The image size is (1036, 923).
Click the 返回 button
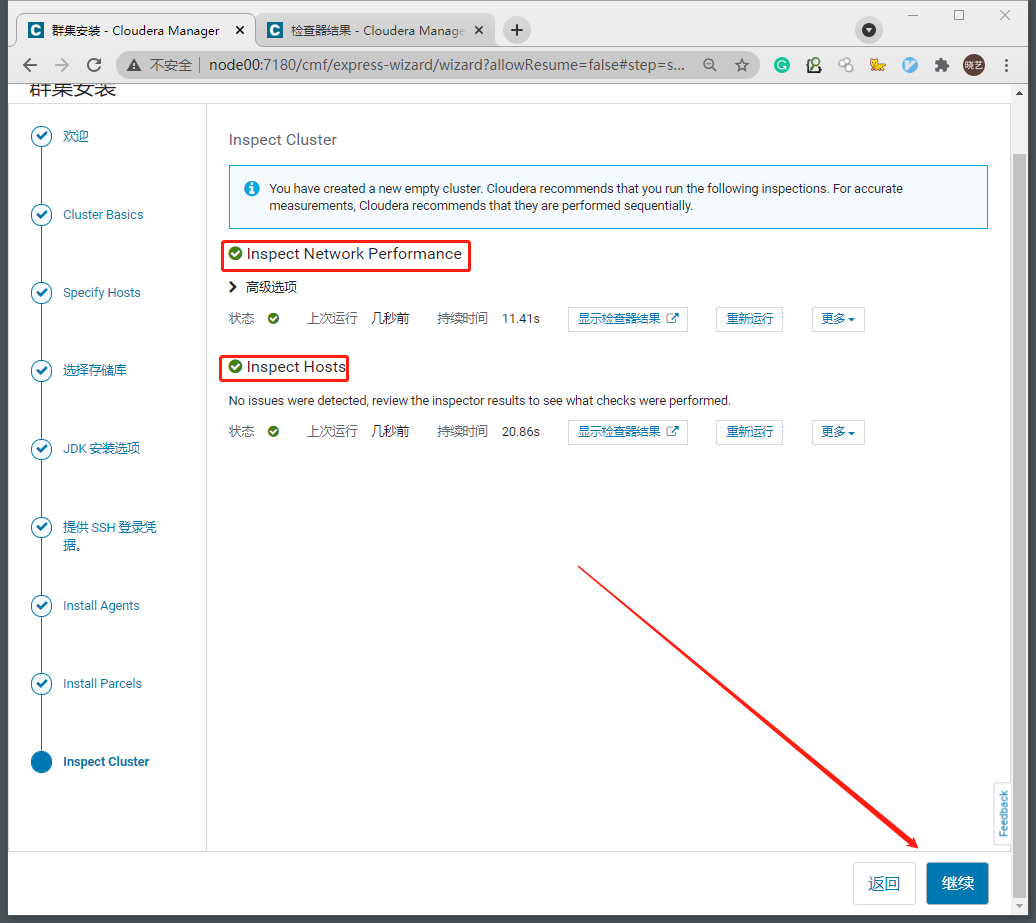click(884, 883)
